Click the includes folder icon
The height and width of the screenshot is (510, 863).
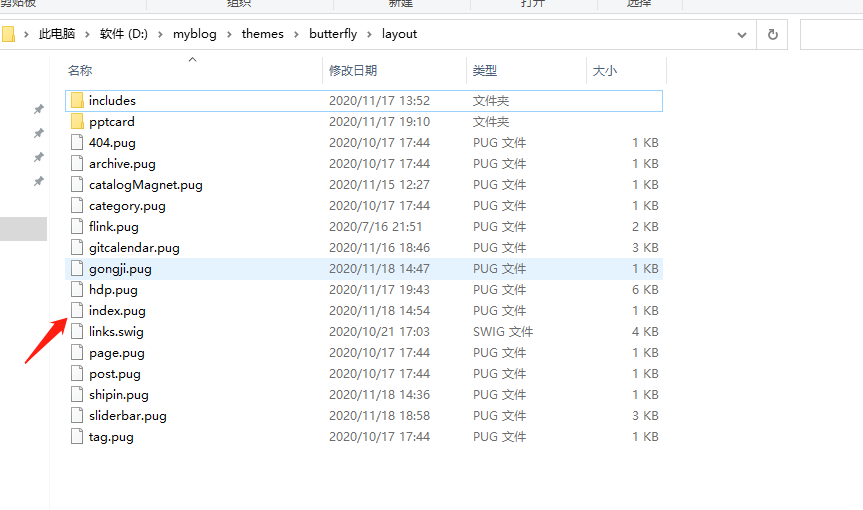77,101
